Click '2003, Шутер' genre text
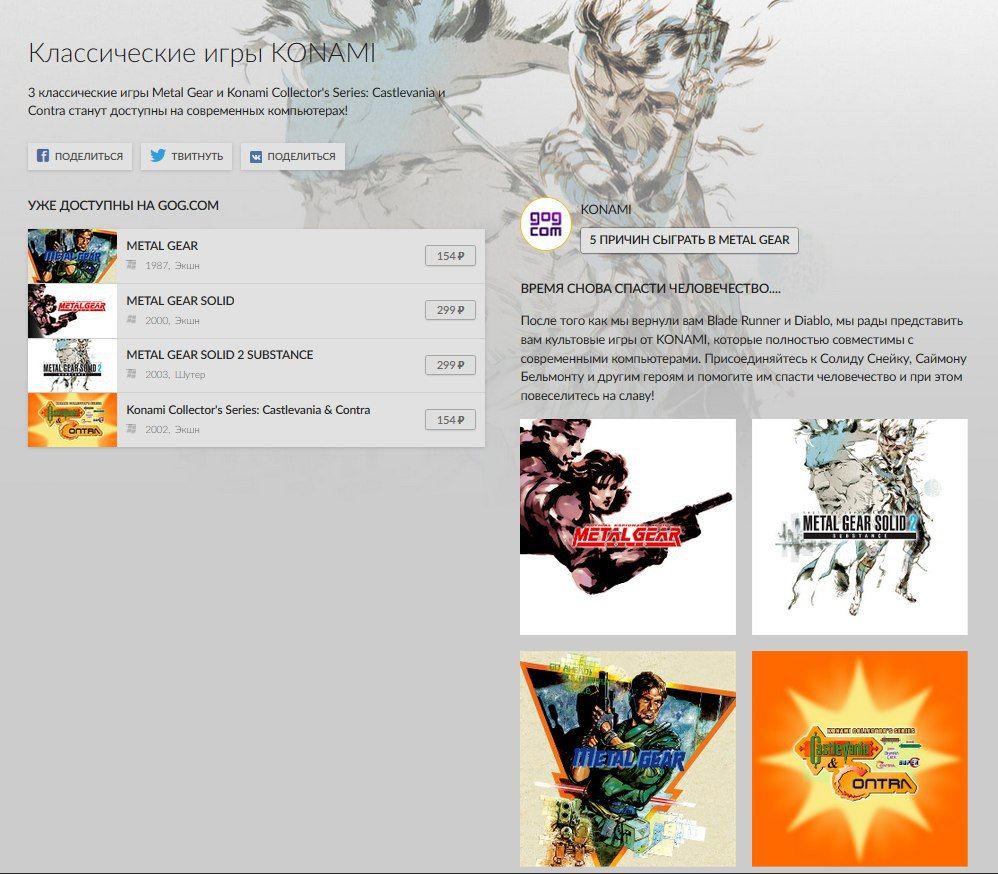 tap(175, 374)
